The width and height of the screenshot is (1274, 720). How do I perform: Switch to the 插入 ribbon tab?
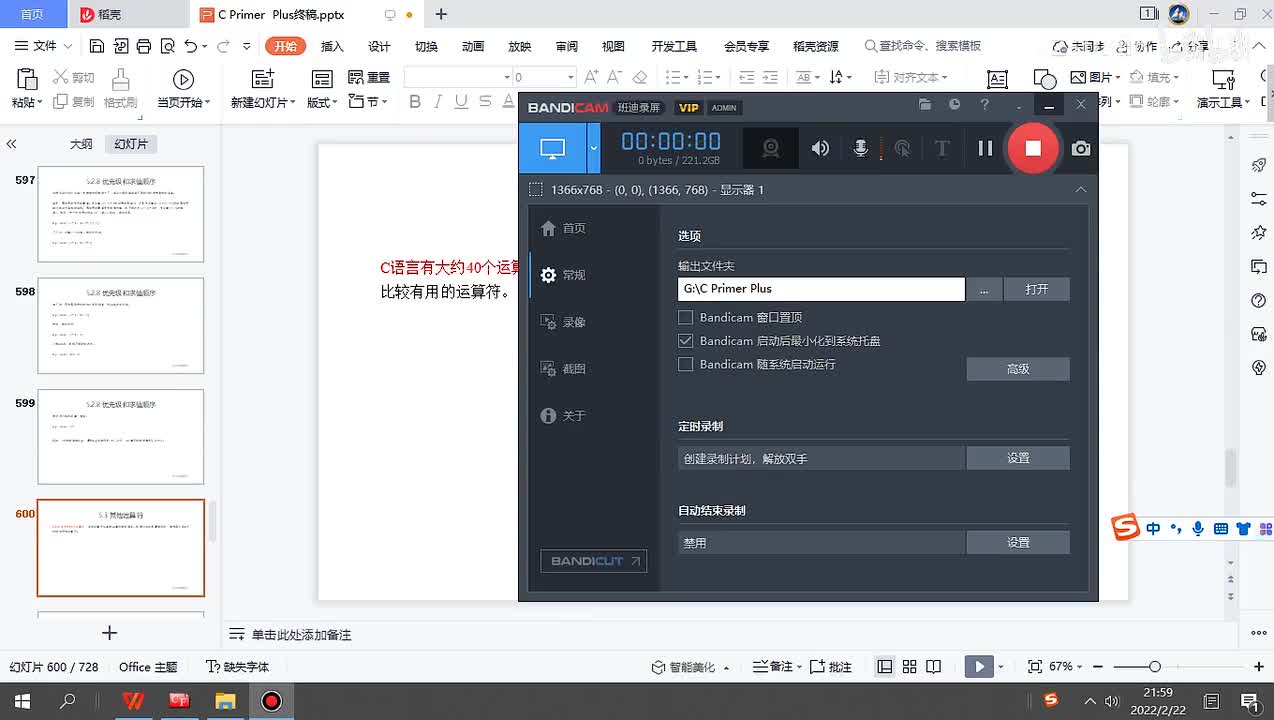[332, 46]
